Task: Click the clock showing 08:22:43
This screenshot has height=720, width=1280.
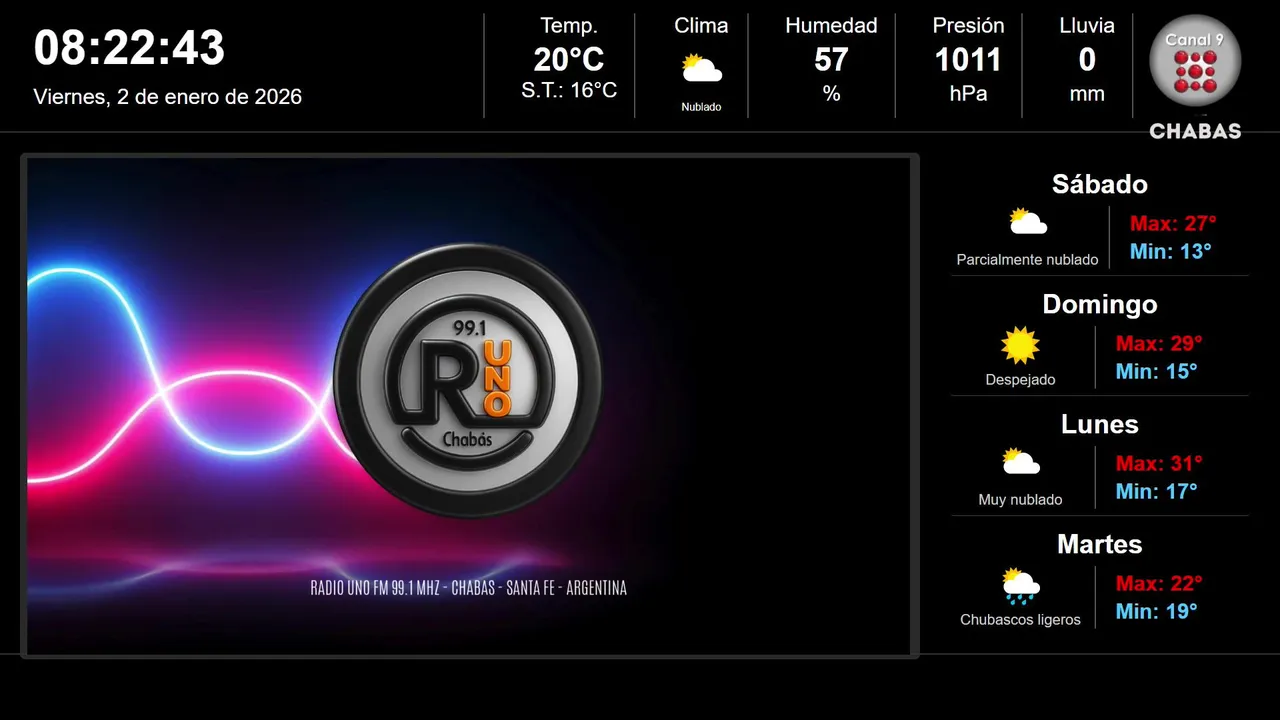Action: (x=130, y=47)
